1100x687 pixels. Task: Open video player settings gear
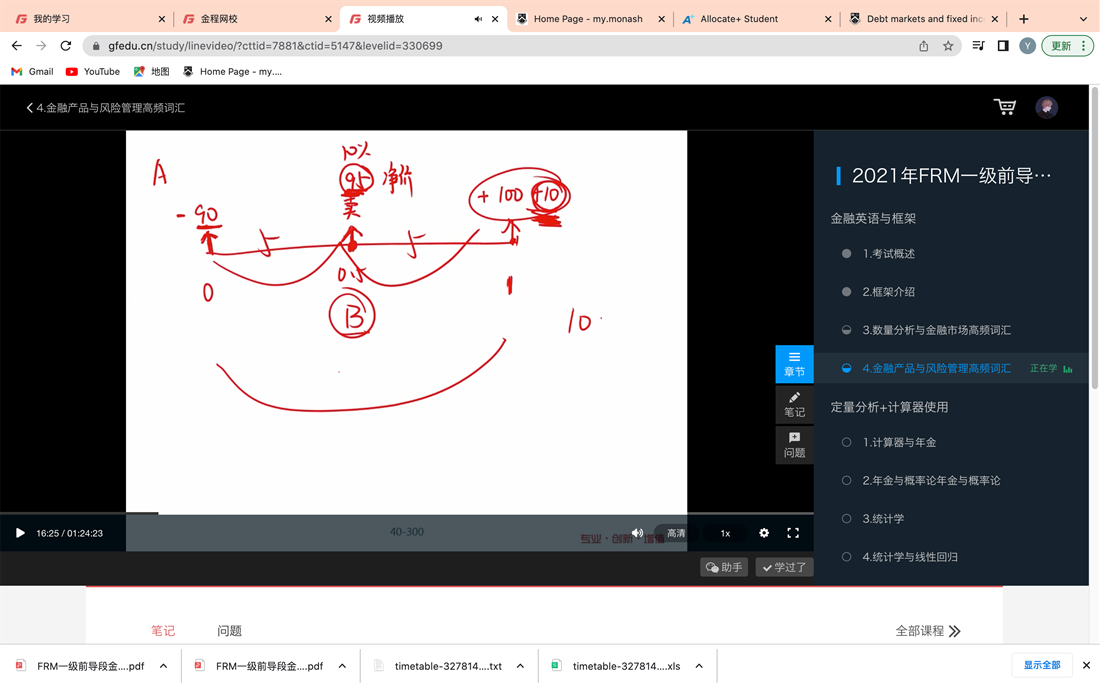pos(764,533)
